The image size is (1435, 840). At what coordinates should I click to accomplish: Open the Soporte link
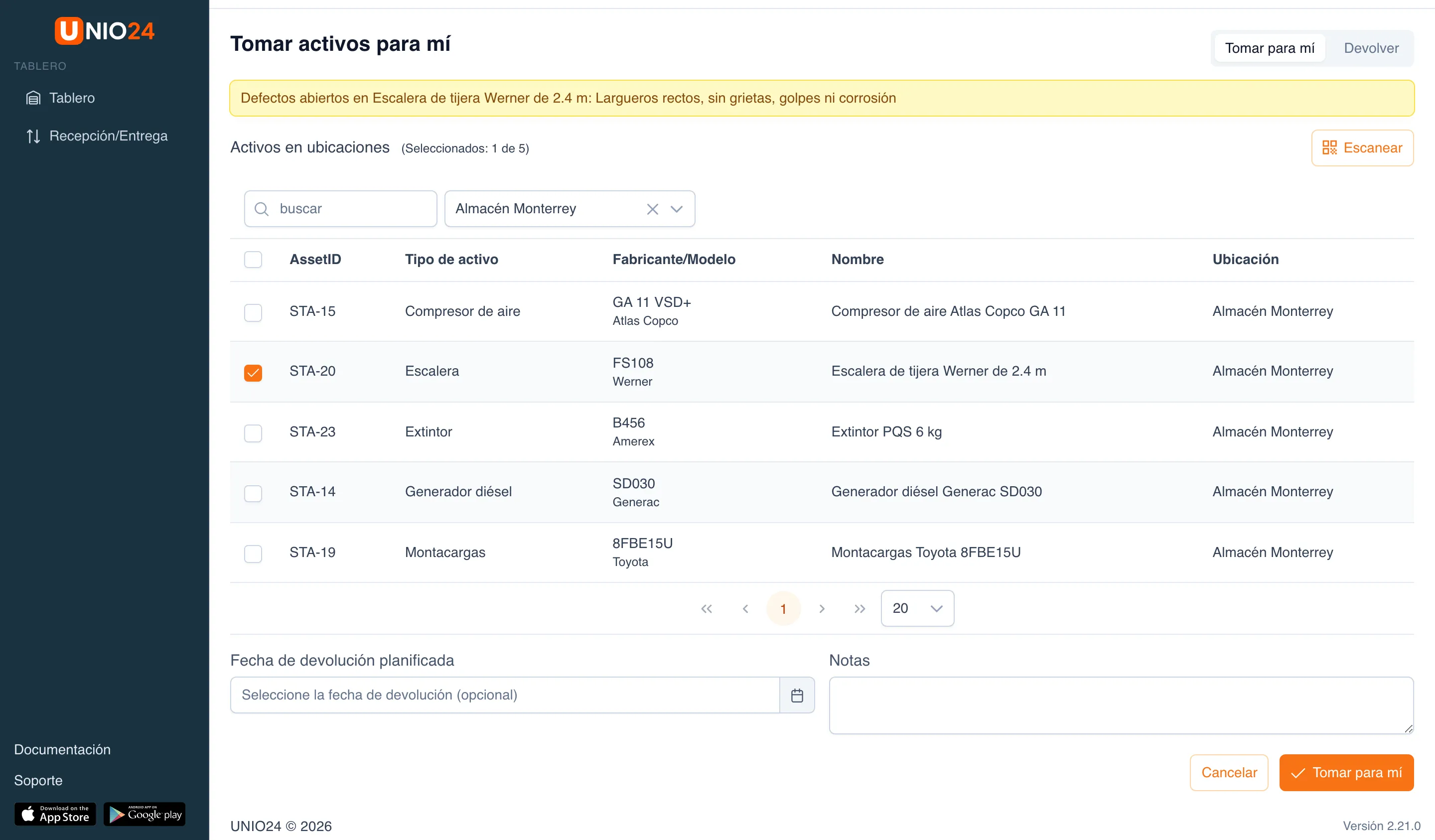38,780
